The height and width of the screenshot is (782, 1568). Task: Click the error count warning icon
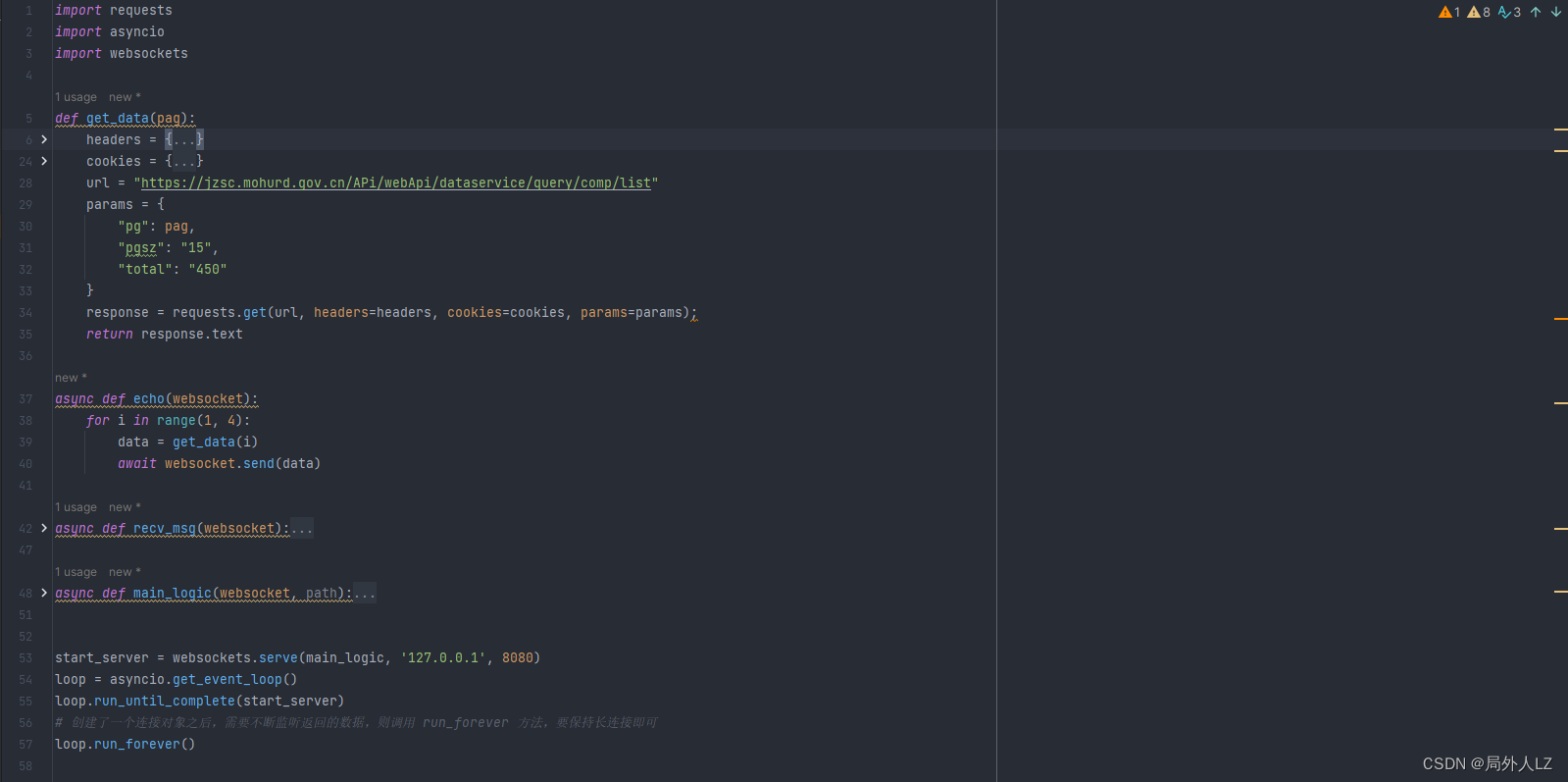pos(1448,12)
